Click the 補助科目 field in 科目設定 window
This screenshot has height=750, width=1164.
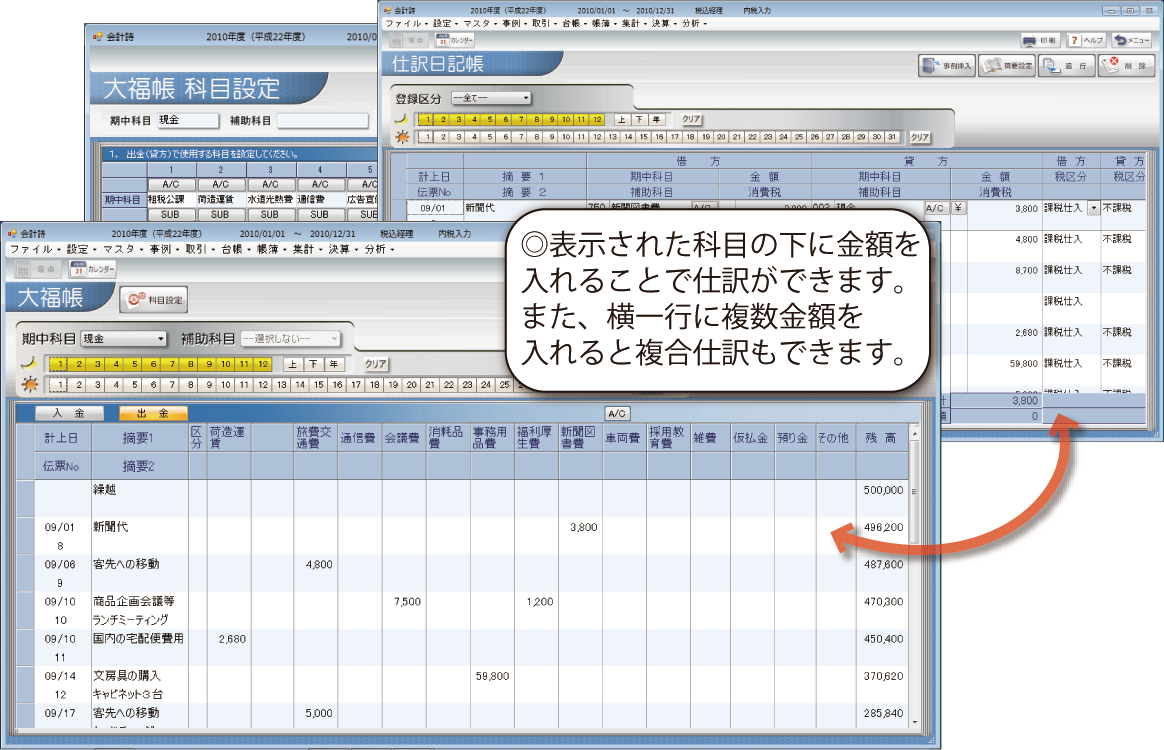(323, 120)
